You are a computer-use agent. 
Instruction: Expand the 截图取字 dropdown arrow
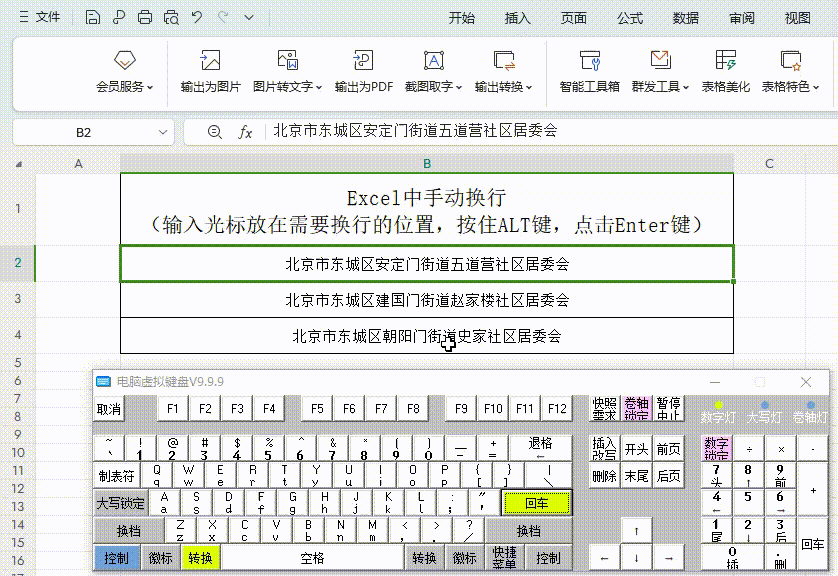(459, 87)
